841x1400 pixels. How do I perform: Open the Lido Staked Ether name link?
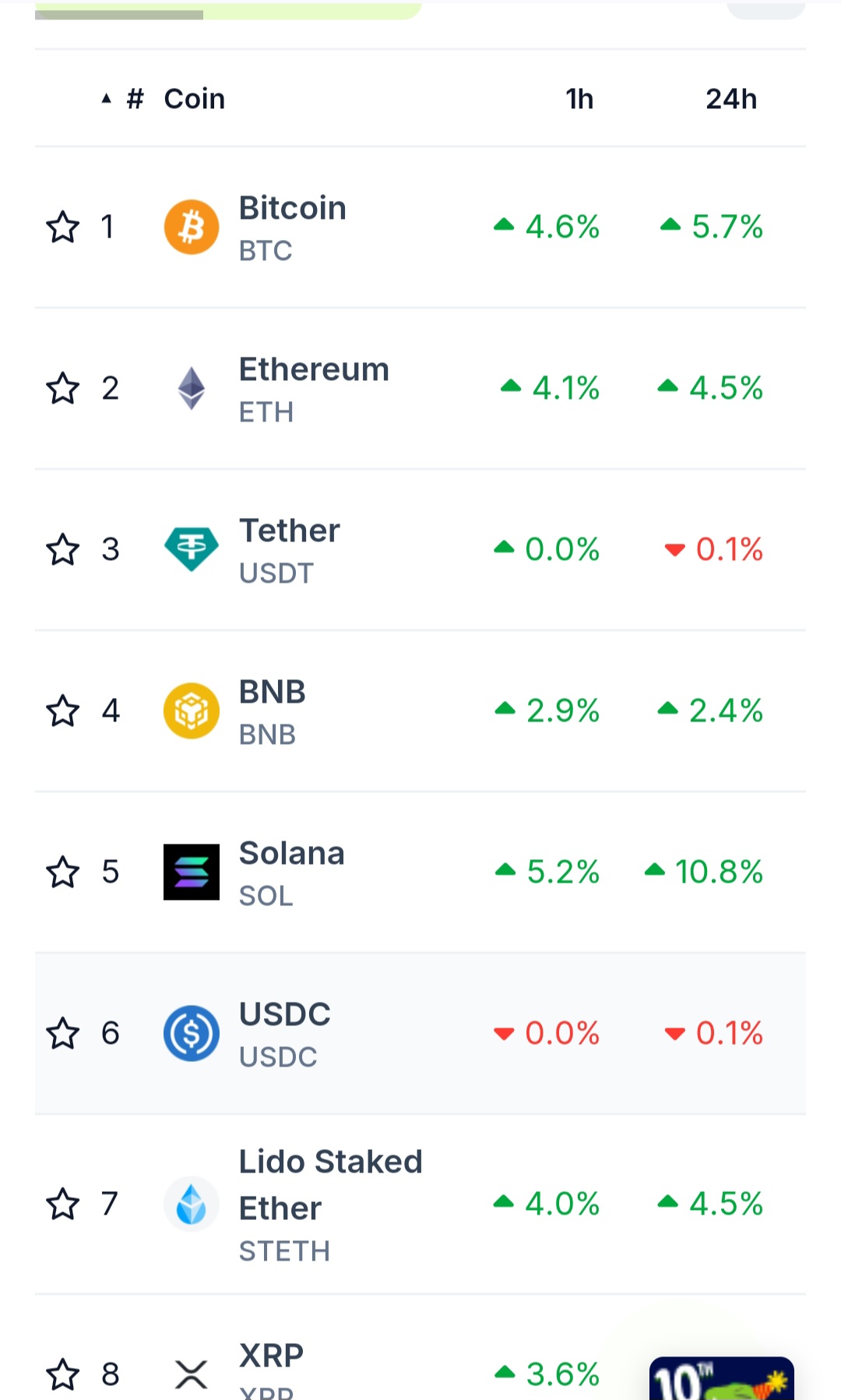coord(330,1185)
